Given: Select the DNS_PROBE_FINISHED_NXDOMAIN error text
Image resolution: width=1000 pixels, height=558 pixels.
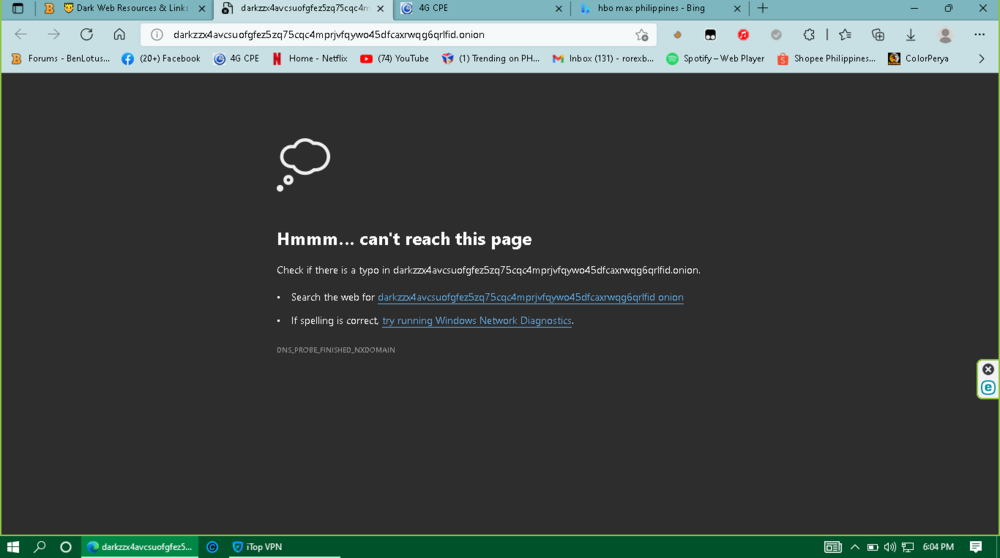Looking at the screenshot, I should [x=336, y=350].
